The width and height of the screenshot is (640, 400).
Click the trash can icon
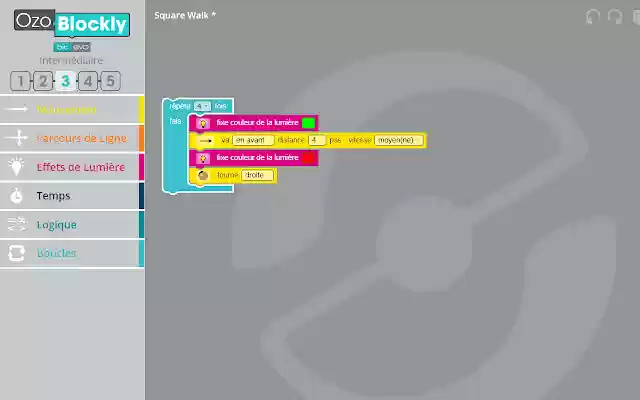[636, 18]
